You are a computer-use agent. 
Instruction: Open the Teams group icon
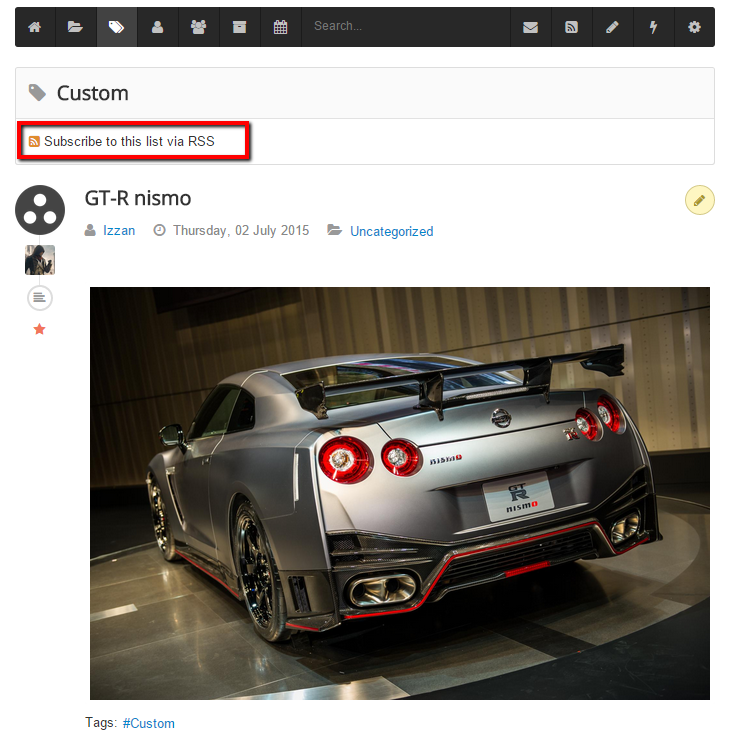pyautogui.click(x=199, y=27)
